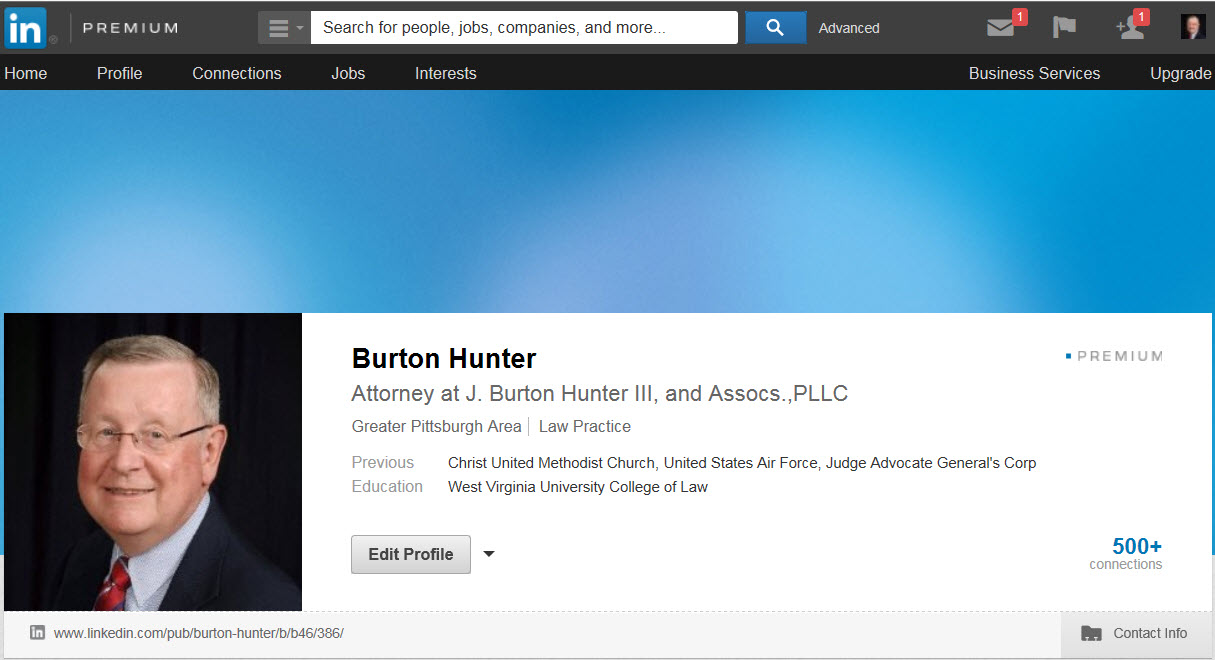1215x660 pixels.
Task: Open the search category menu
Action: pos(284,28)
